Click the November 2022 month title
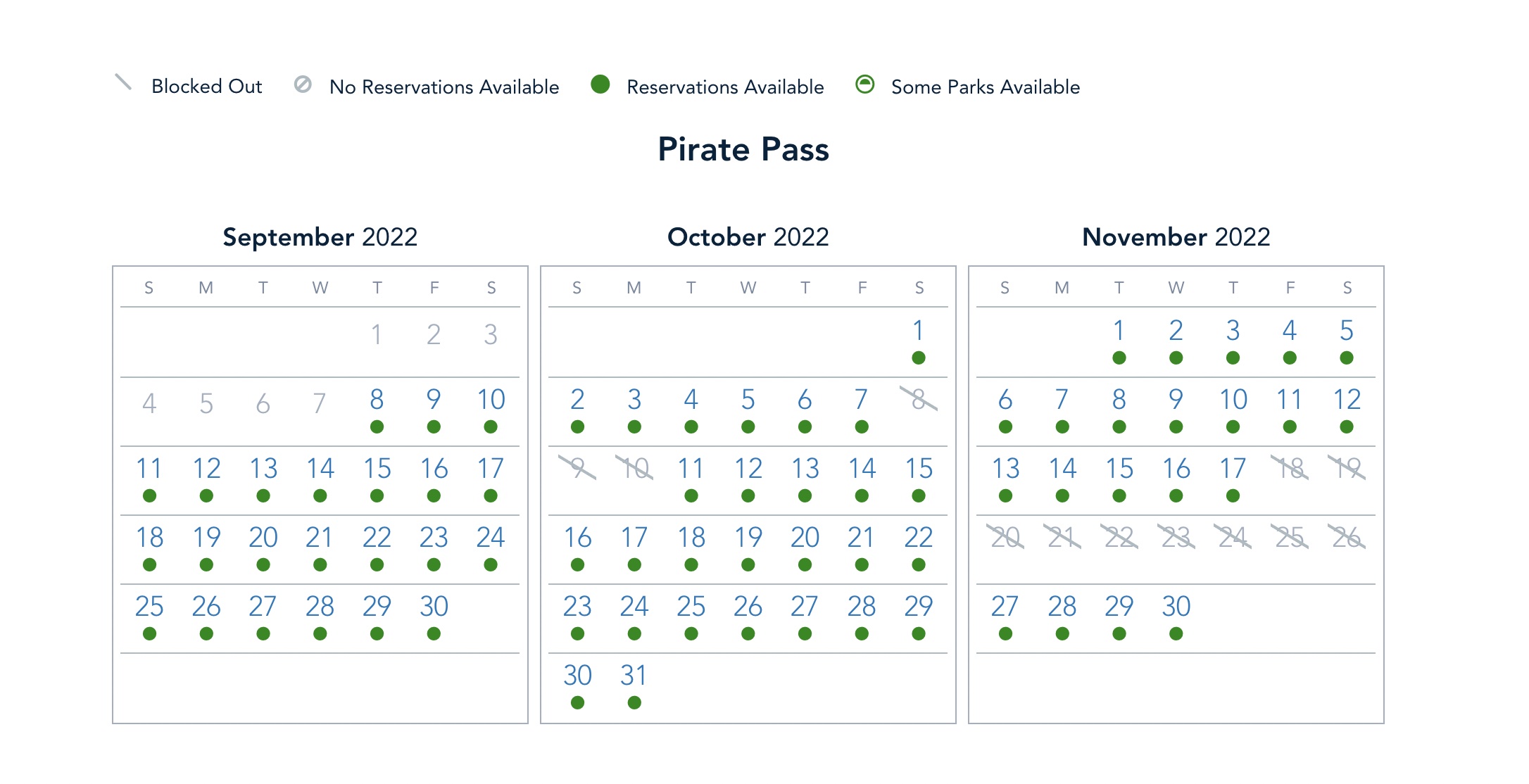 (x=1176, y=237)
